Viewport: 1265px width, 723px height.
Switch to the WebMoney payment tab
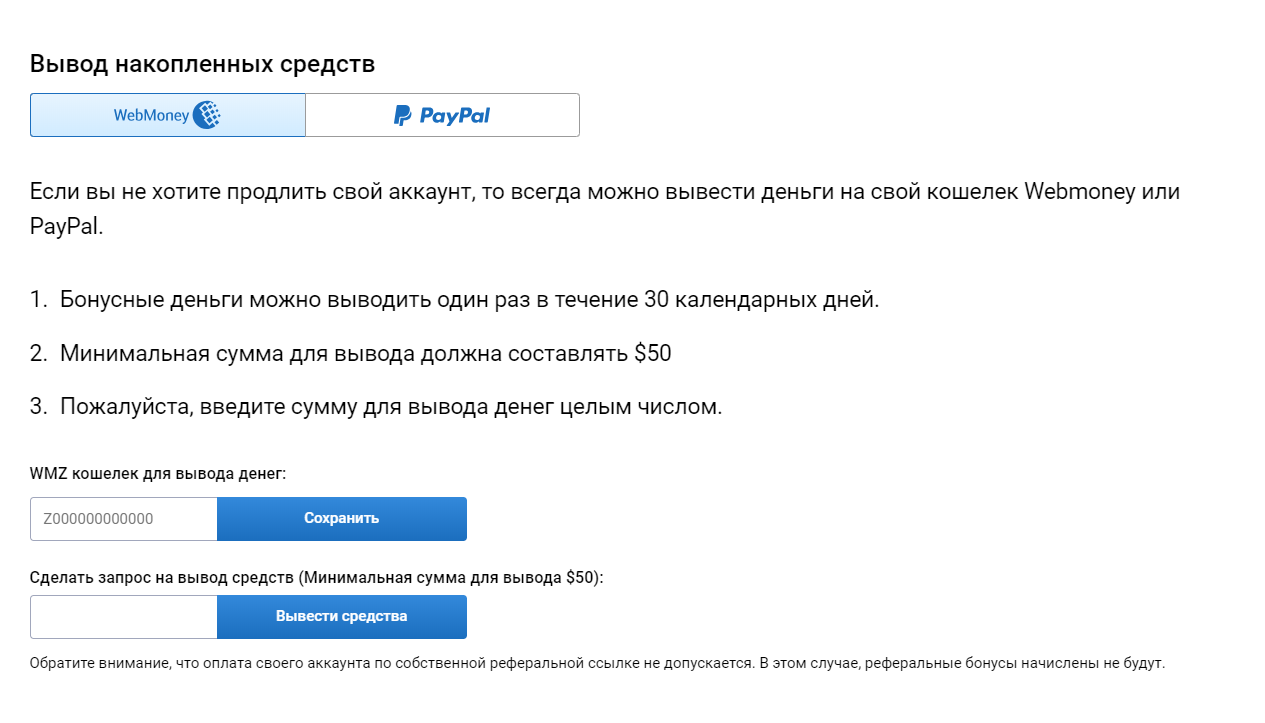click(x=168, y=115)
